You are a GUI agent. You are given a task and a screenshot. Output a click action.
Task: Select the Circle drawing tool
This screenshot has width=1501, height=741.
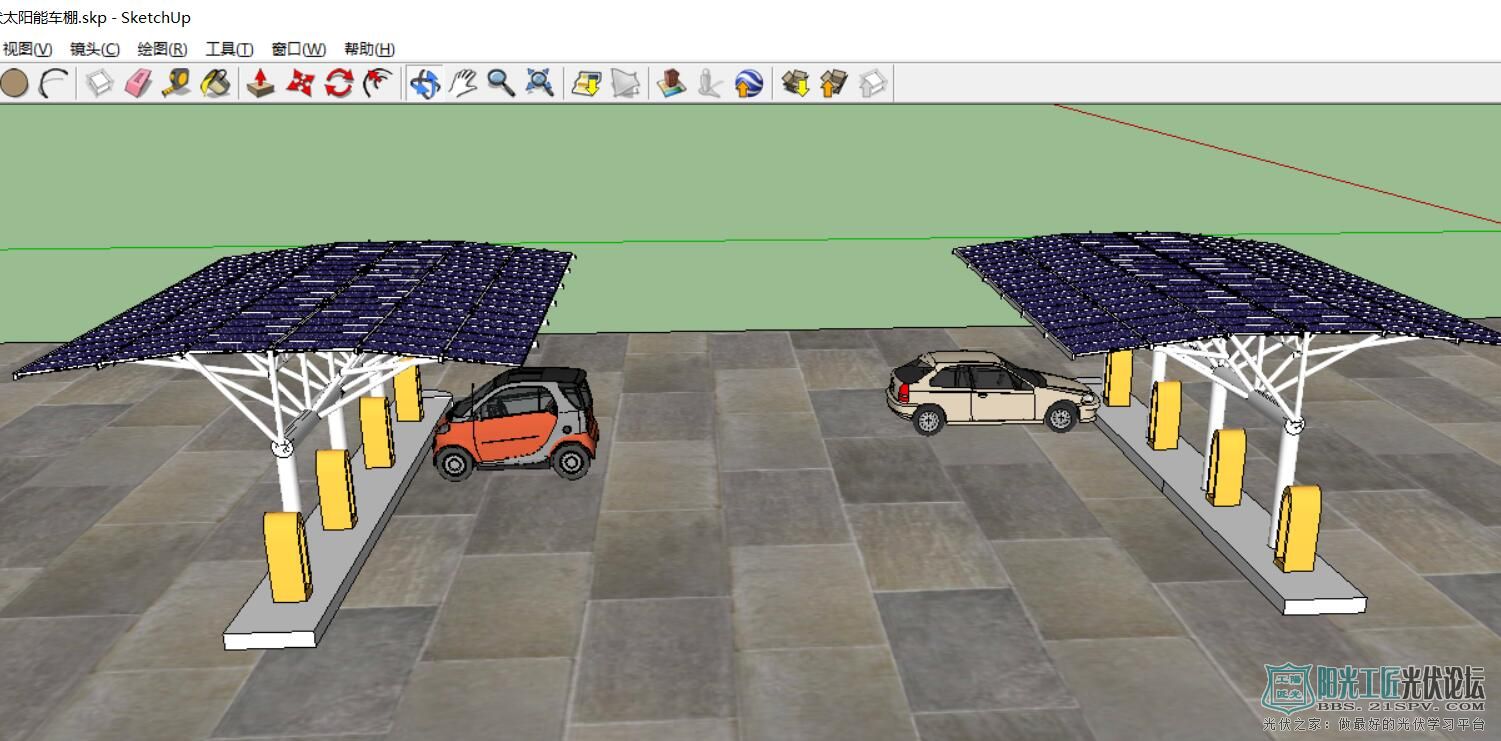(x=14, y=83)
